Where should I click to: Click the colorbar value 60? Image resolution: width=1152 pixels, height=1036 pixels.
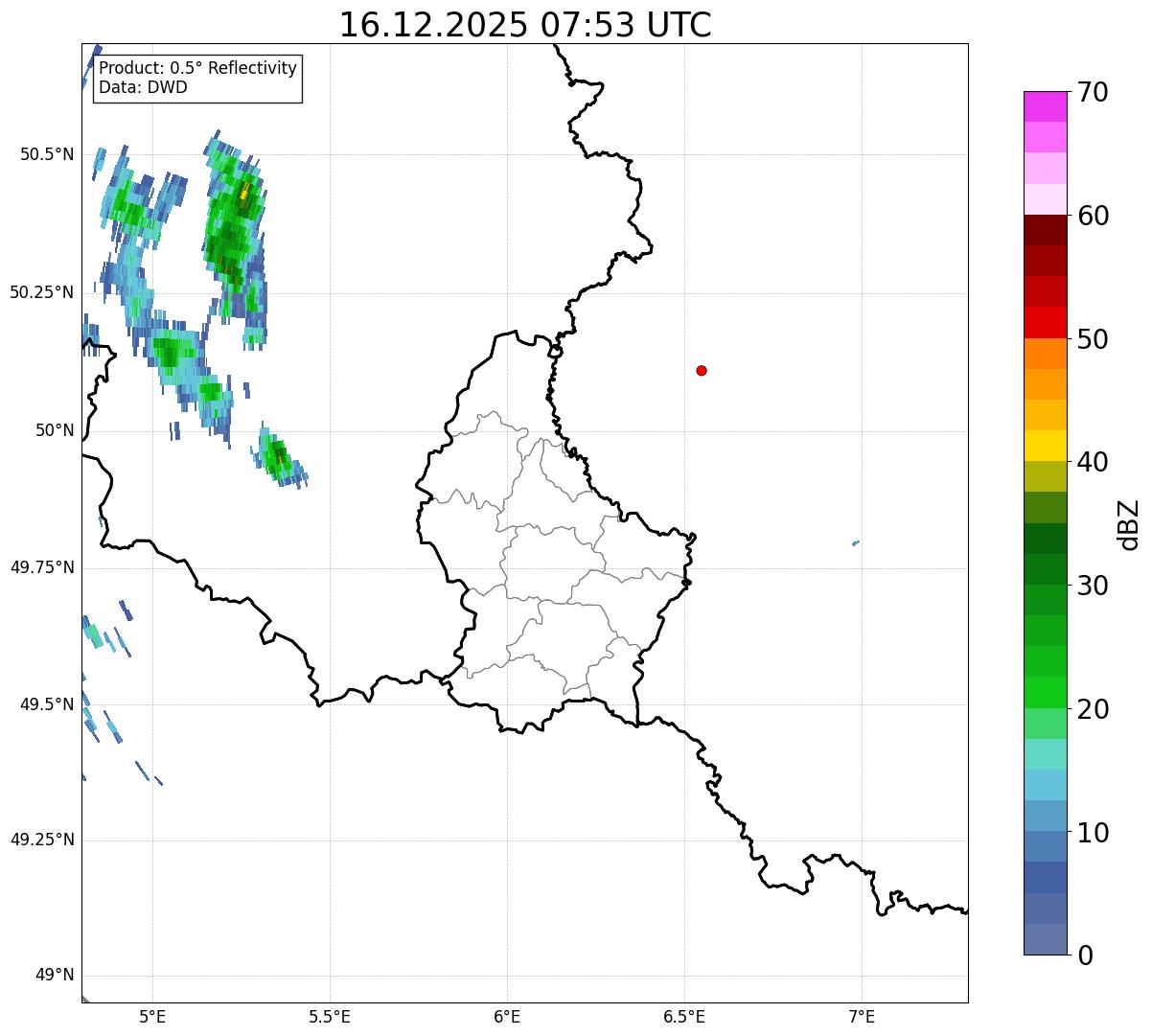pos(1093,216)
